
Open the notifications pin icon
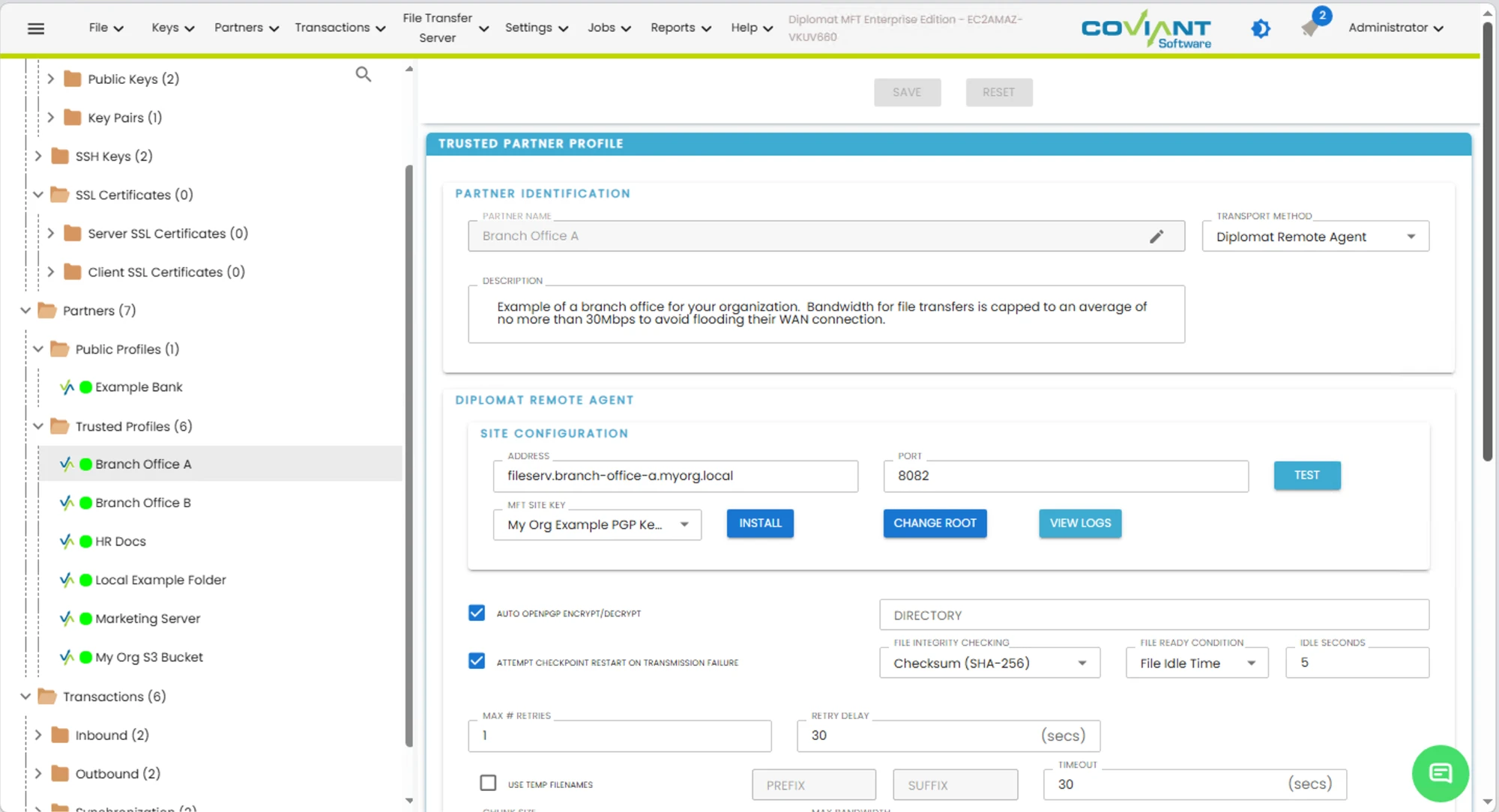(1309, 28)
